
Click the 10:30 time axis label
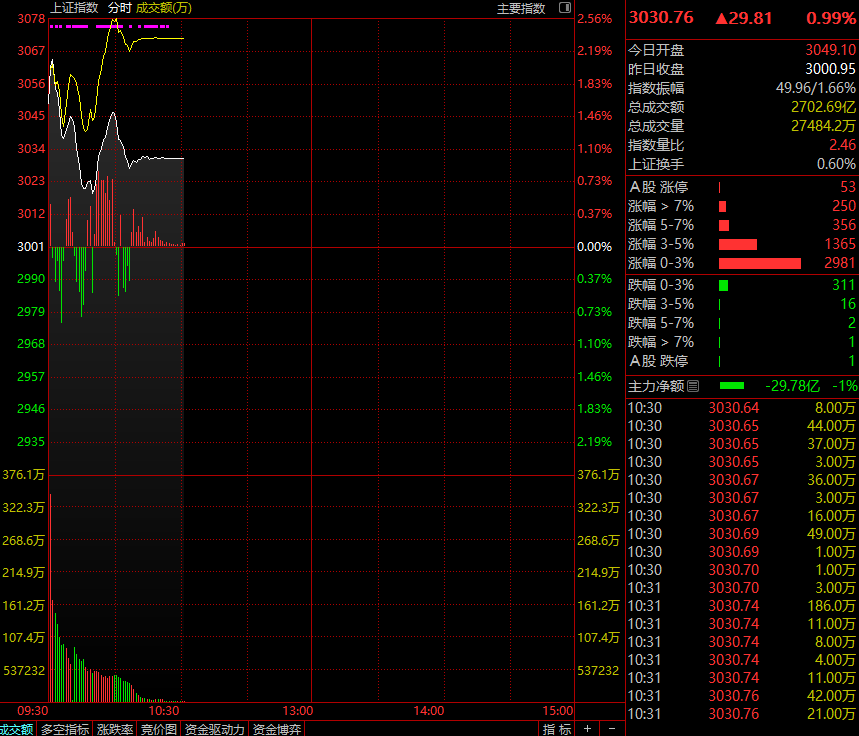pyautogui.click(x=164, y=711)
